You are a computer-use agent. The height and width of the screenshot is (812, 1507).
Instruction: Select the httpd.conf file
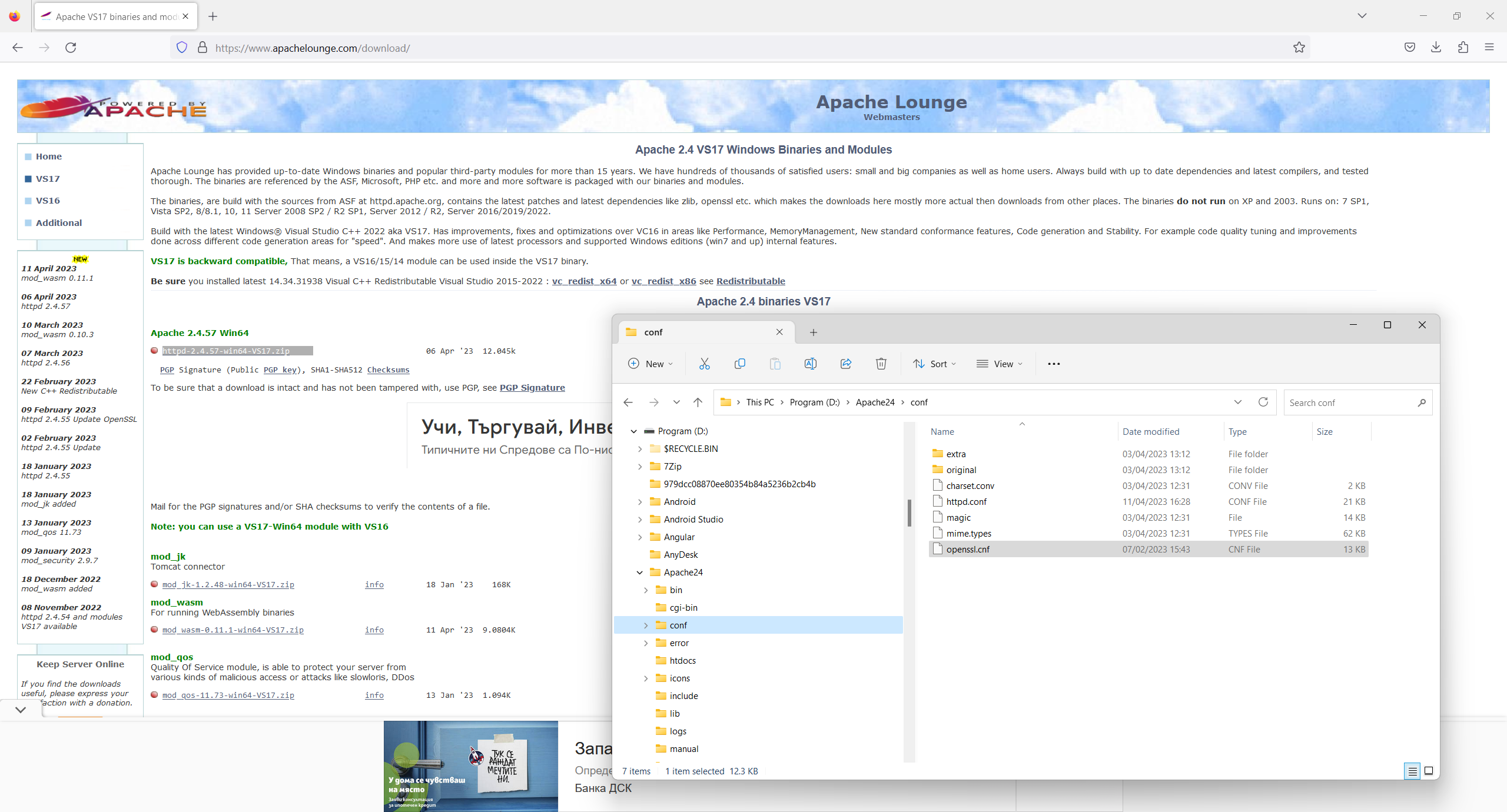(x=966, y=501)
